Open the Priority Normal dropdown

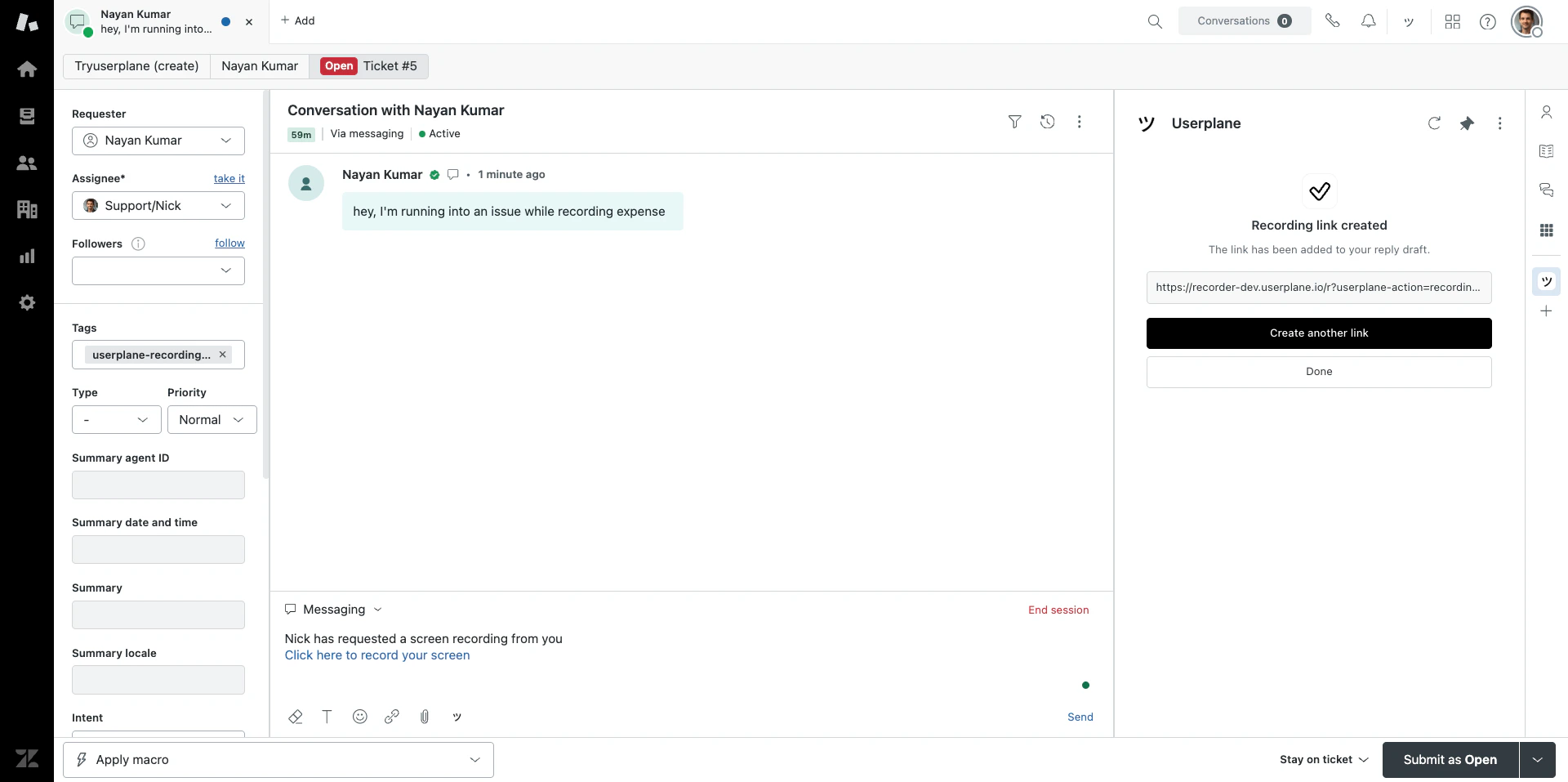click(212, 420)
